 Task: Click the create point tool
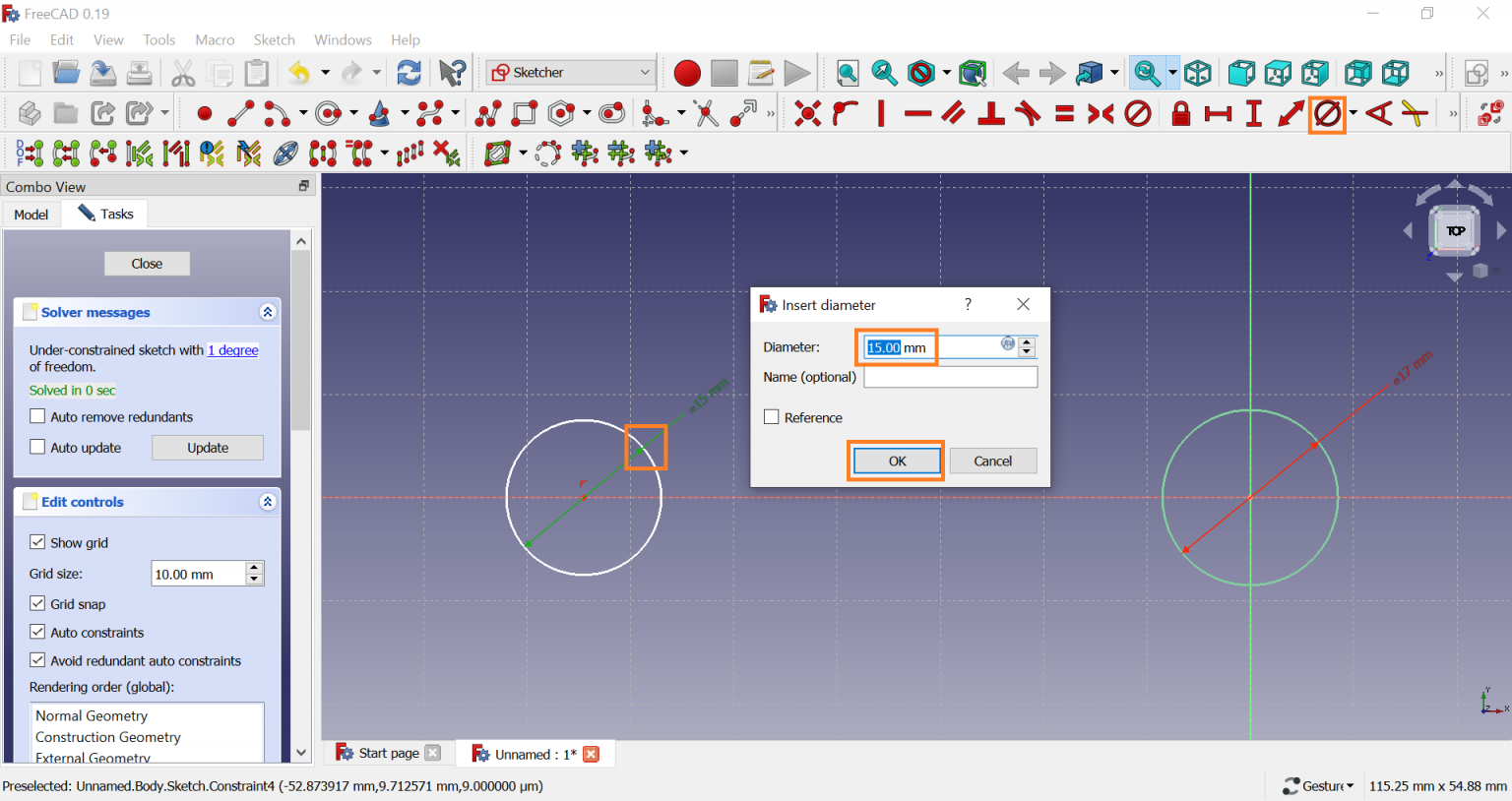point(205,114)
